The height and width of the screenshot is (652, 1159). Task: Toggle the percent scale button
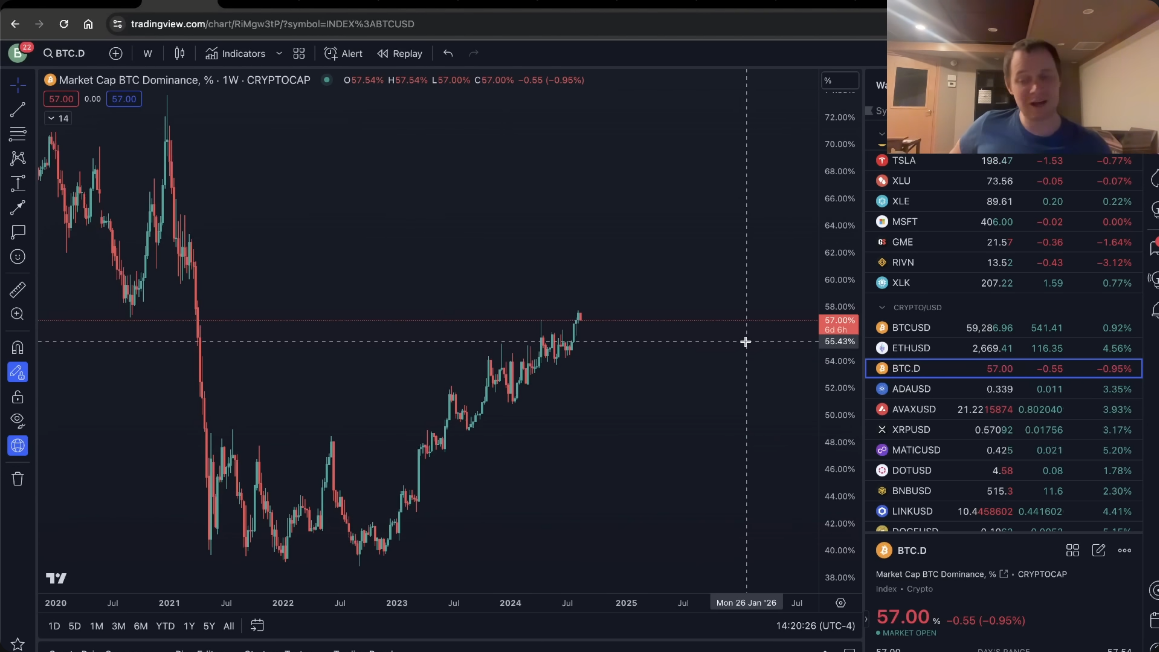point(839,81)
